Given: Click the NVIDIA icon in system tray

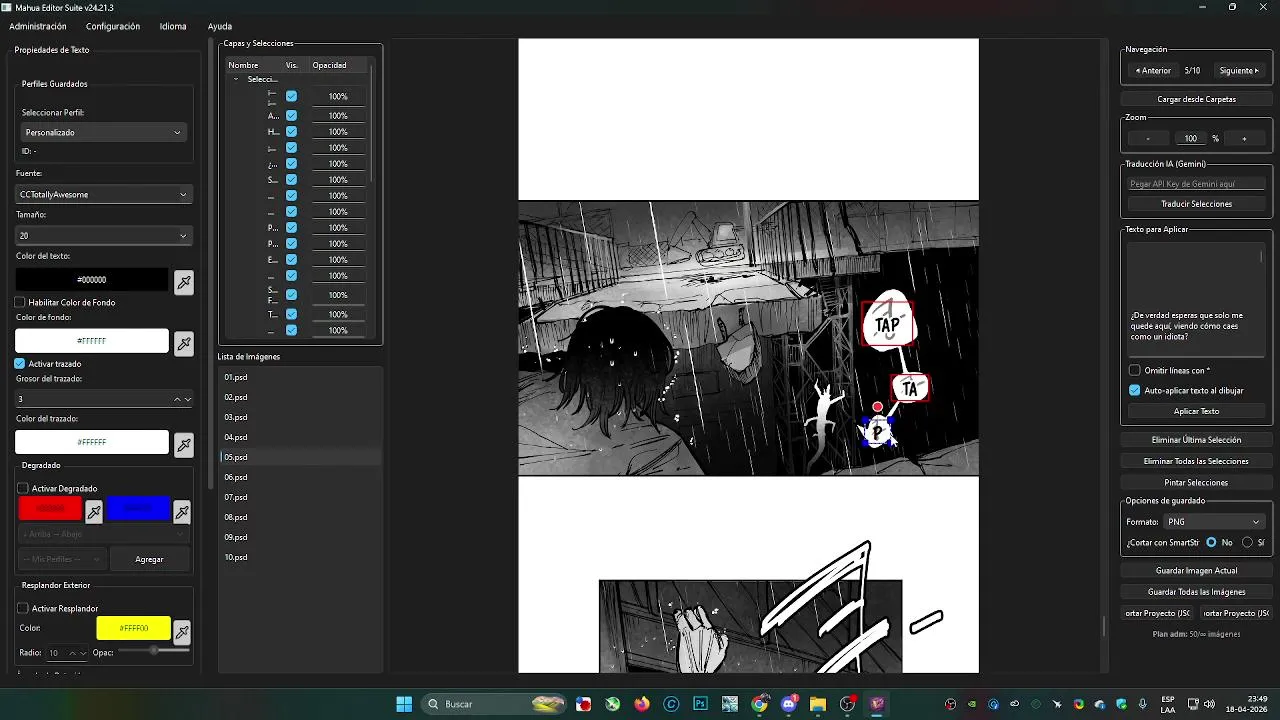Looking at the screenshot, I should 972,704.
